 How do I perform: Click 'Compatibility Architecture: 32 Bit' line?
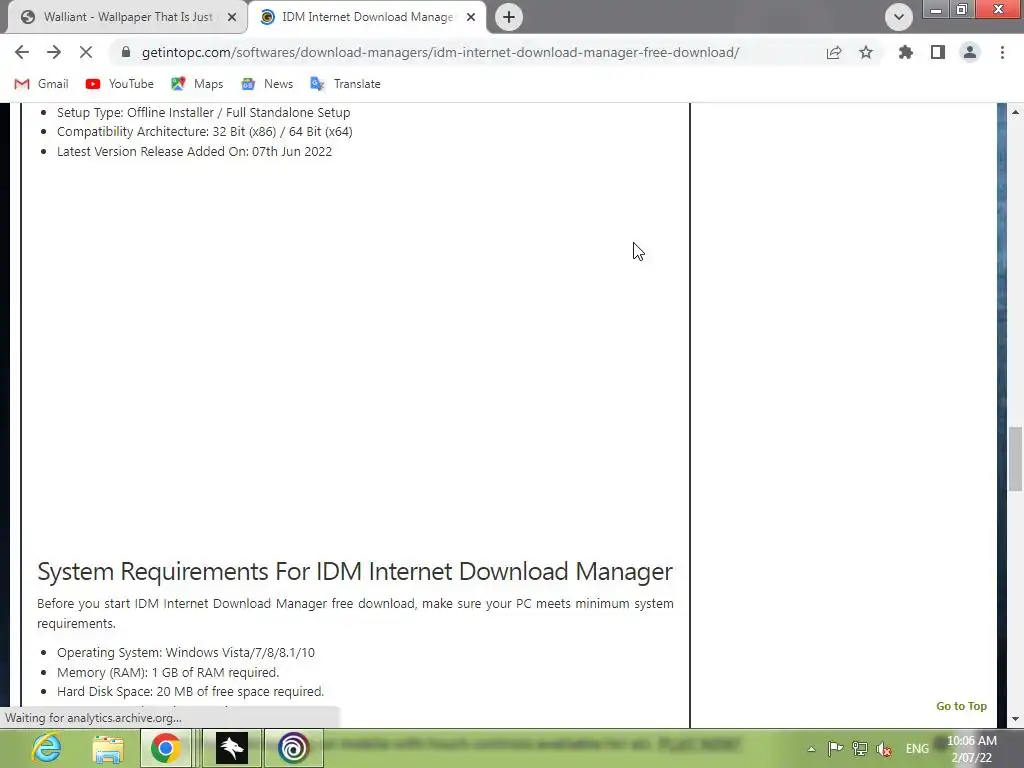click(204, 131)
